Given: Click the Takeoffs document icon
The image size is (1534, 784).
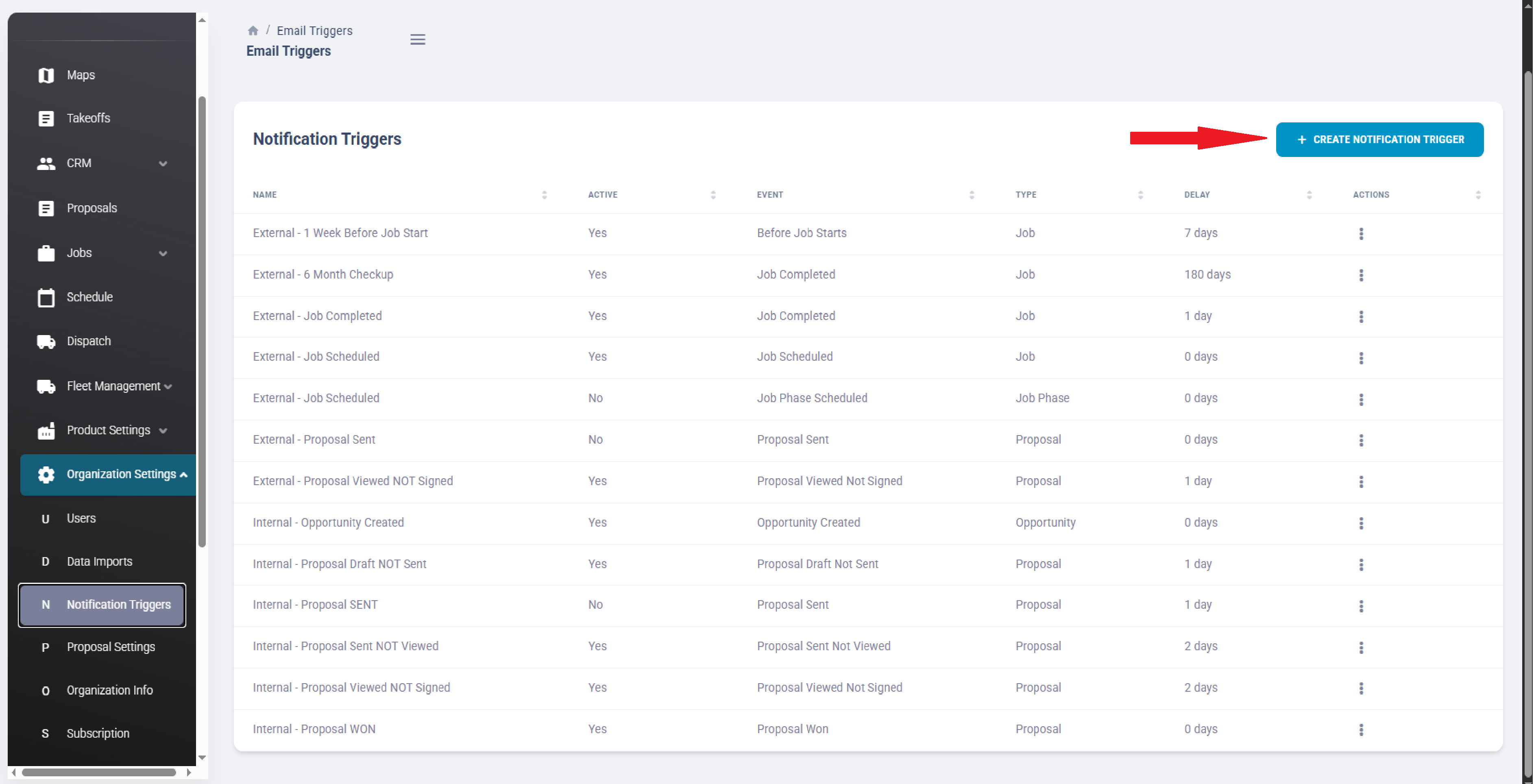Looking at the screenshot, I should tap(46, 118).
